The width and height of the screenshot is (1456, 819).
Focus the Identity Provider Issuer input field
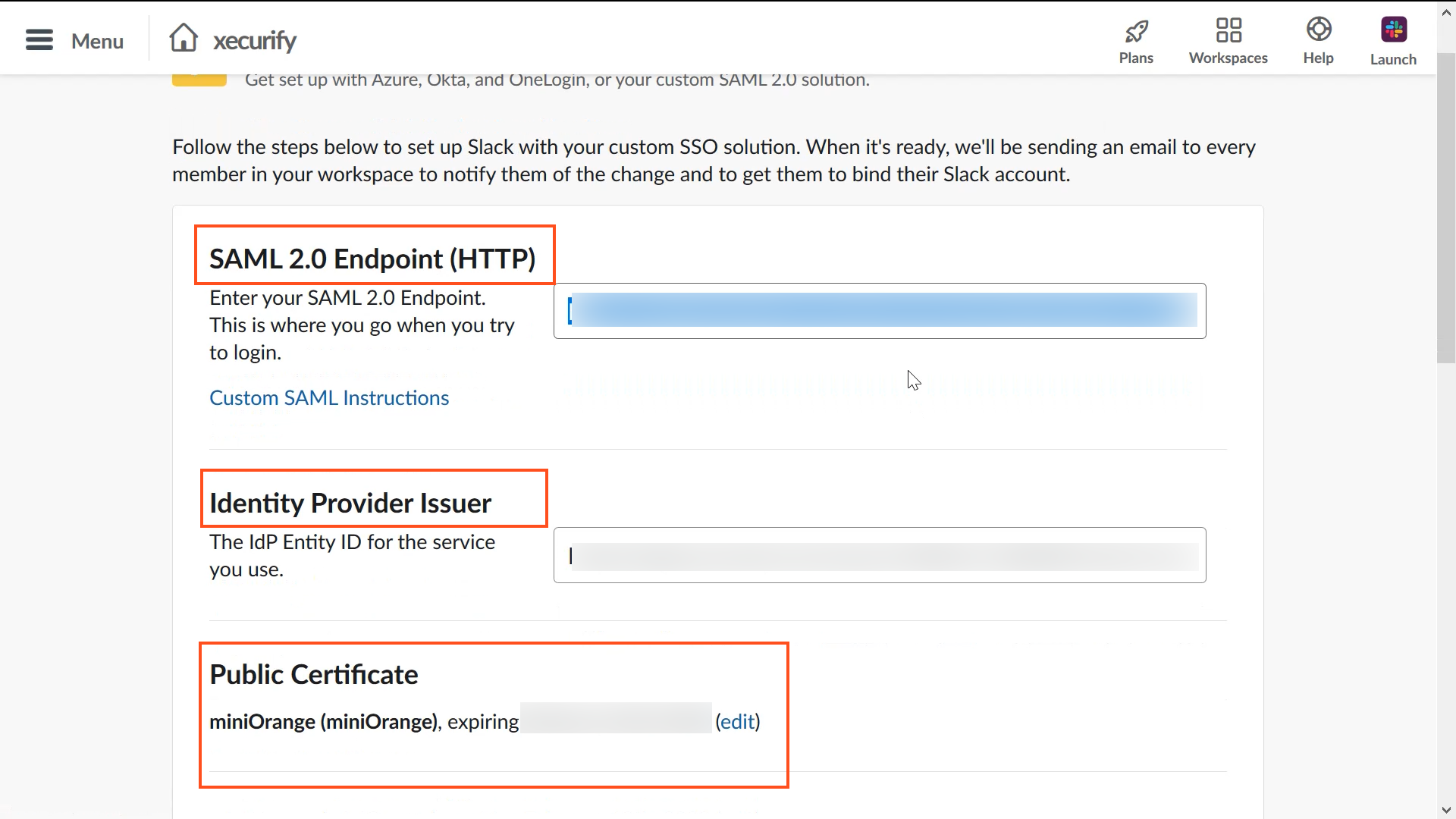coord(879,554)
